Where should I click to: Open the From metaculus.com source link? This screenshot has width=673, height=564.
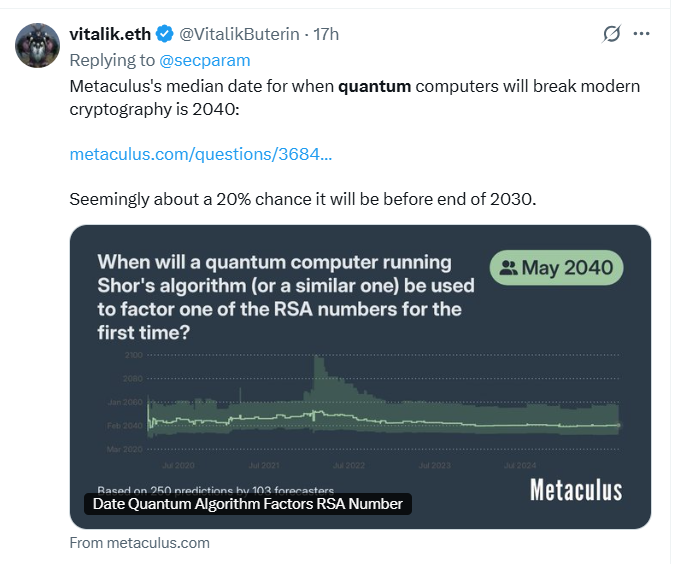139,543
